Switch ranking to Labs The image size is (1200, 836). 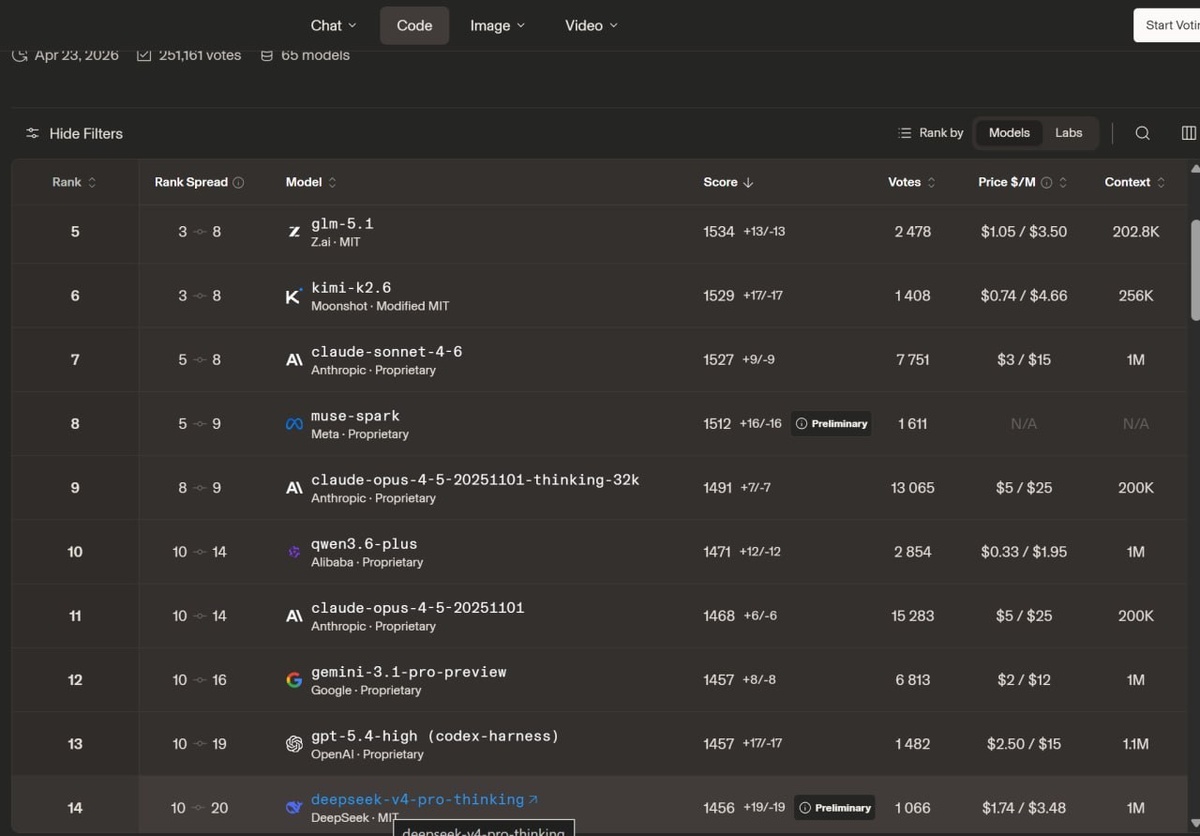pyautogui.click(x=1068, y=133)
